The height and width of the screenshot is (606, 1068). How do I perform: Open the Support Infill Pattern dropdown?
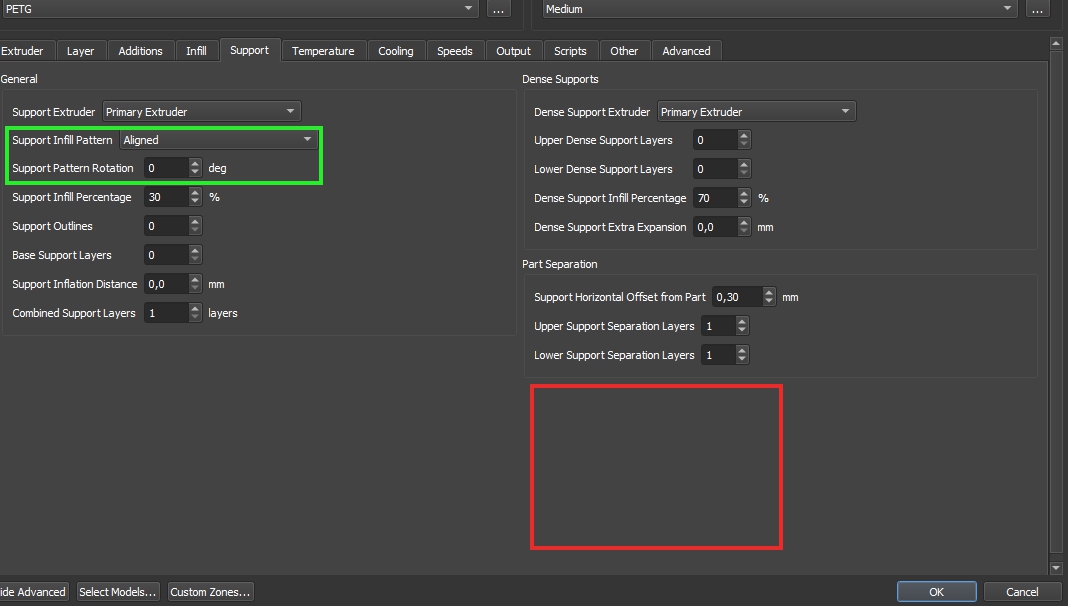[218, 140]
